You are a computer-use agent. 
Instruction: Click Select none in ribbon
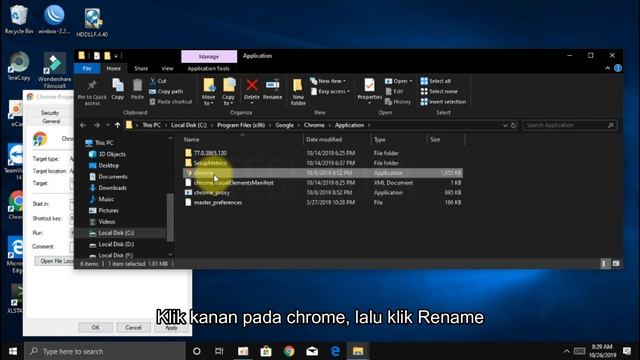pyautogui.click(x=439, y=91)
